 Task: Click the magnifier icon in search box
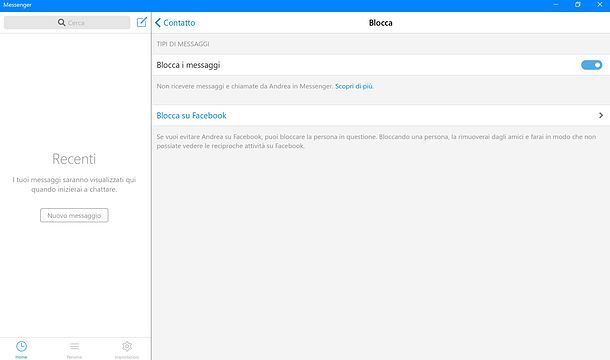coord(61,23)
